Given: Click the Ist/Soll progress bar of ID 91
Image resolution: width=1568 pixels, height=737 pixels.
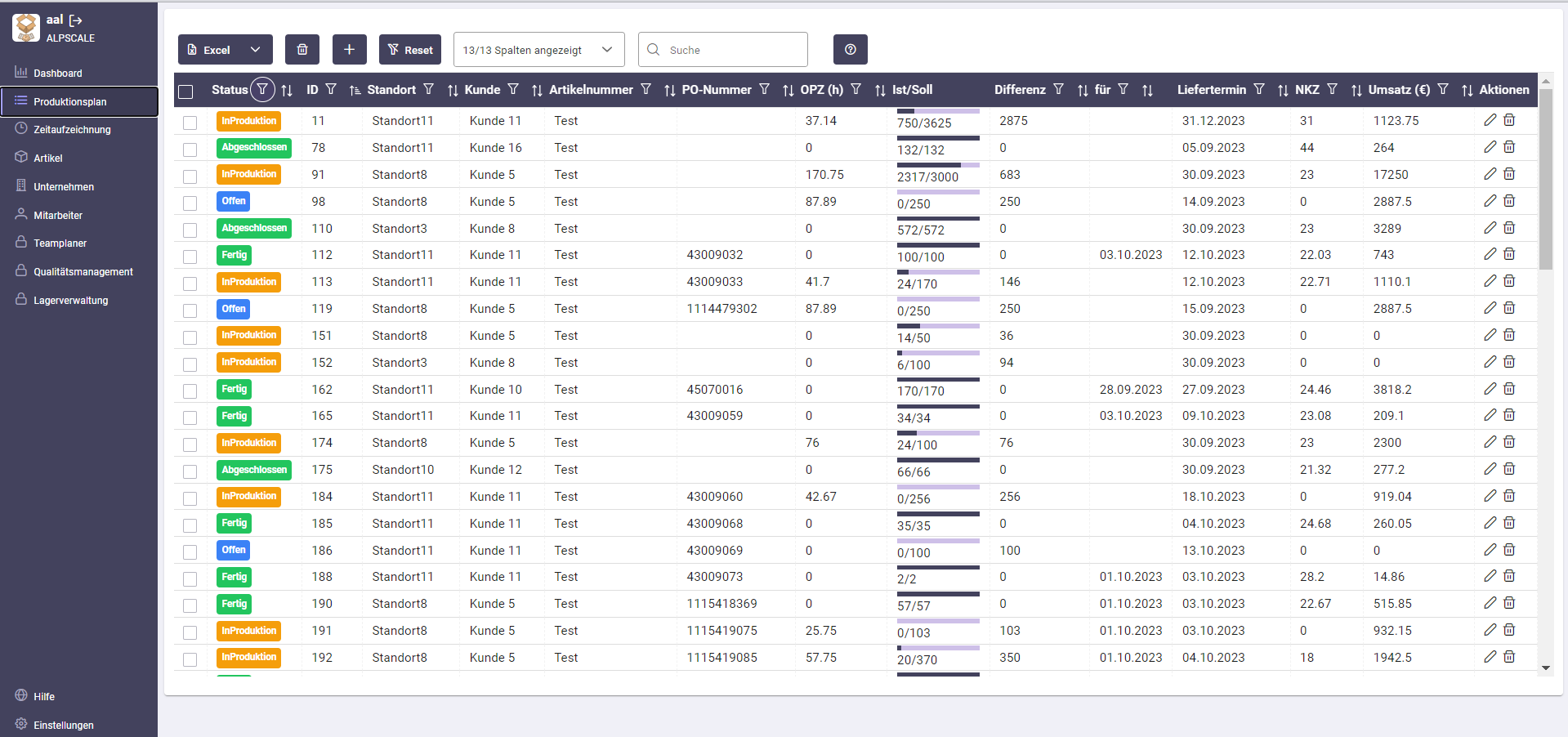Looking at the screenshot, I should [938, 166].
